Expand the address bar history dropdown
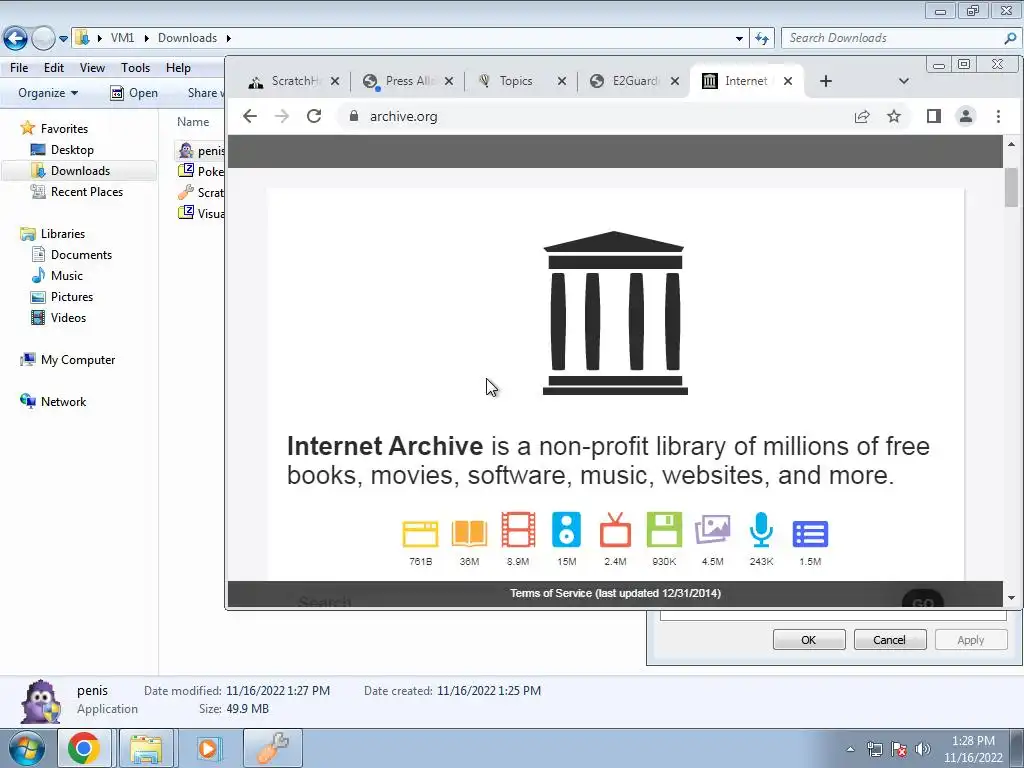Viewport: 1024px width, 768px height. (739, 39)
